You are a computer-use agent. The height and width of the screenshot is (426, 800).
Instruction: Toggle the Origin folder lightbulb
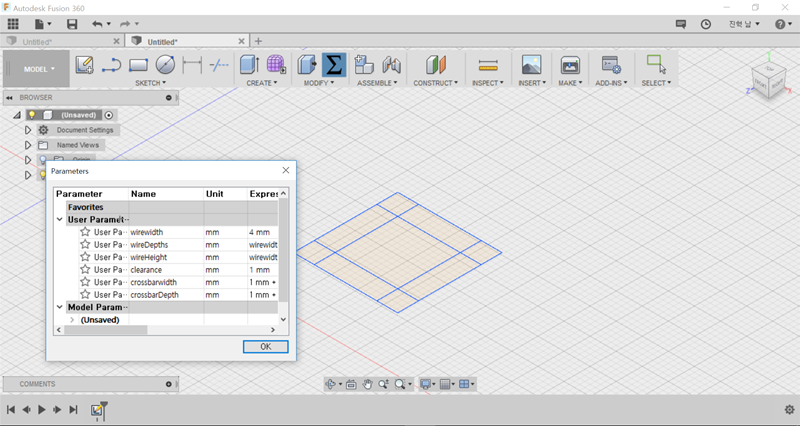point(43,160)
